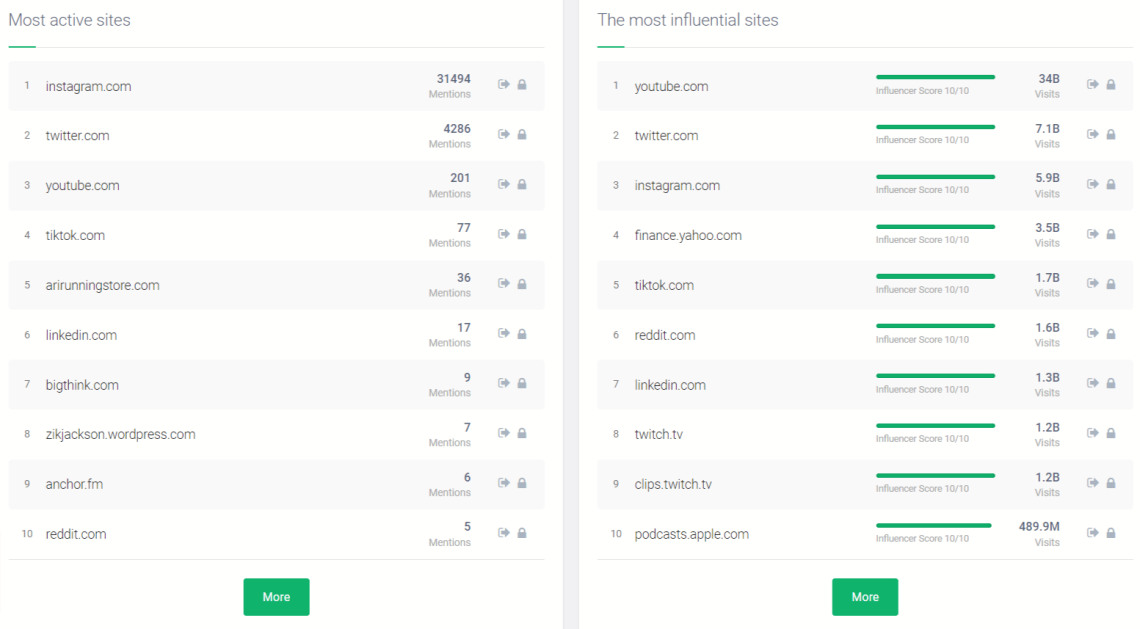Click the lock icon for zikjackson.wordpress.com
The height and width of the screenshot is (629, 1140).
tap(522, 434)
